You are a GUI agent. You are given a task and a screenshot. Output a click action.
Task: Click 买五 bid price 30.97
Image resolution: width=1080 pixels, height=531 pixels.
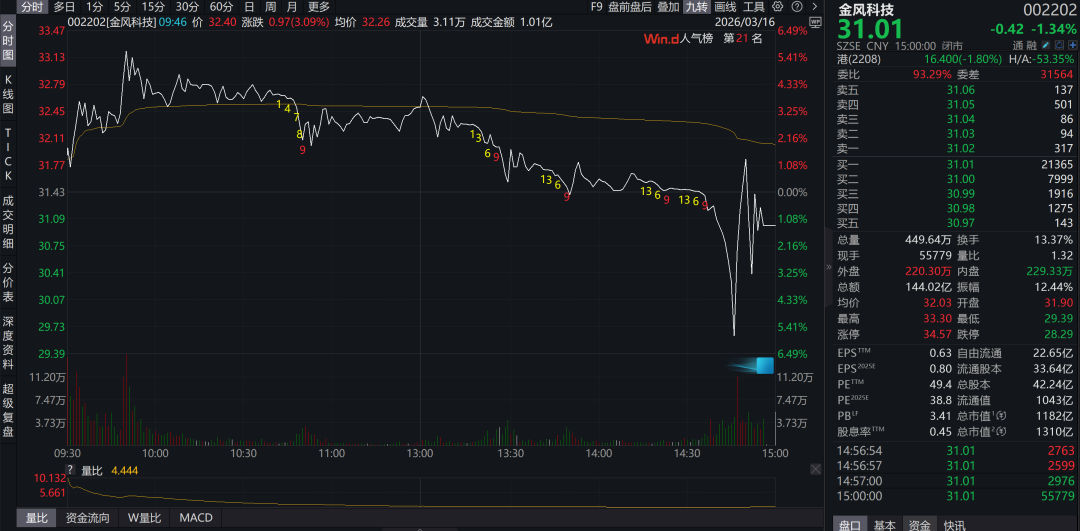pyautogui.click(x=961, y=222)
